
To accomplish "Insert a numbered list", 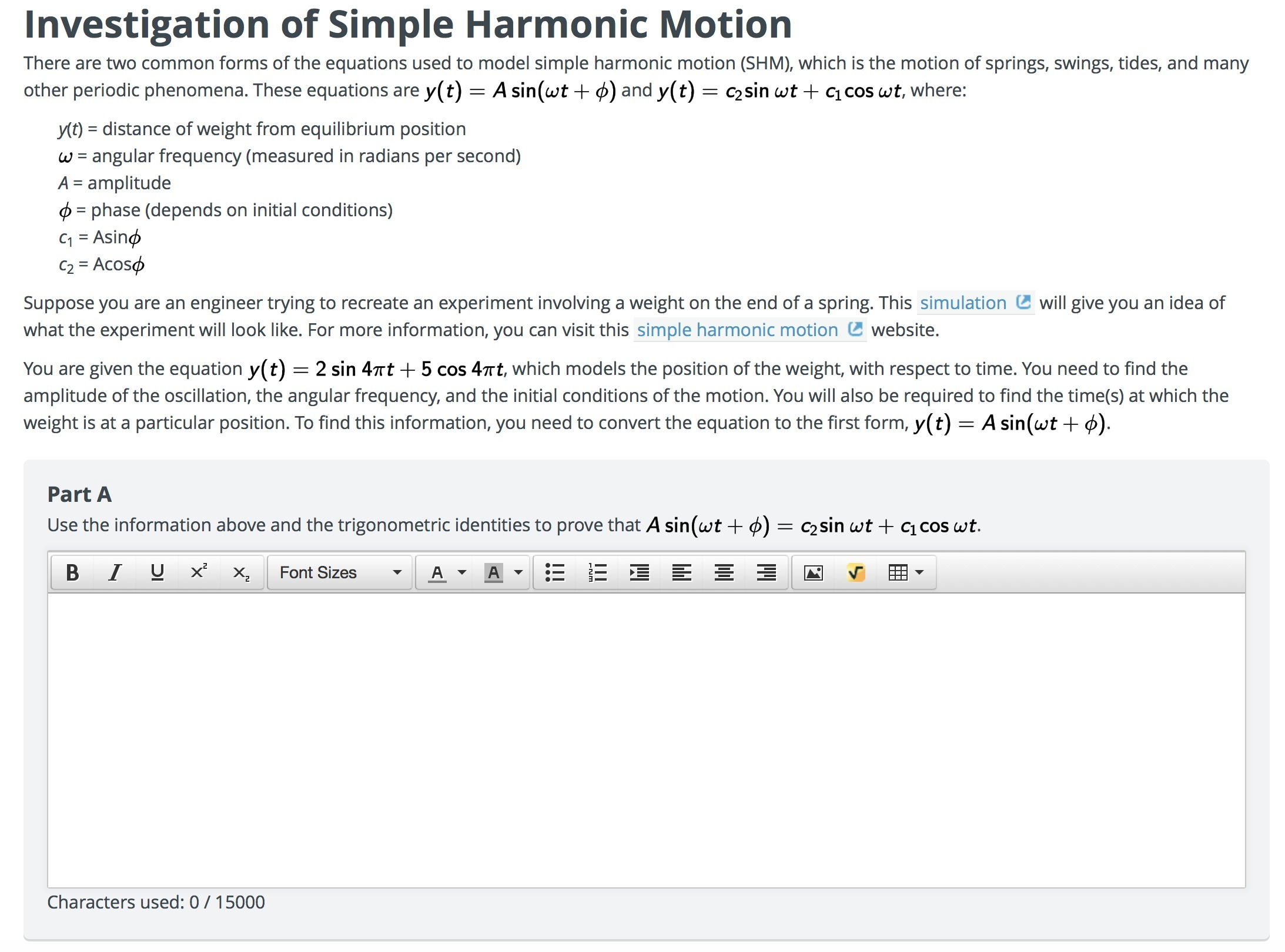I will click(597, 572).
